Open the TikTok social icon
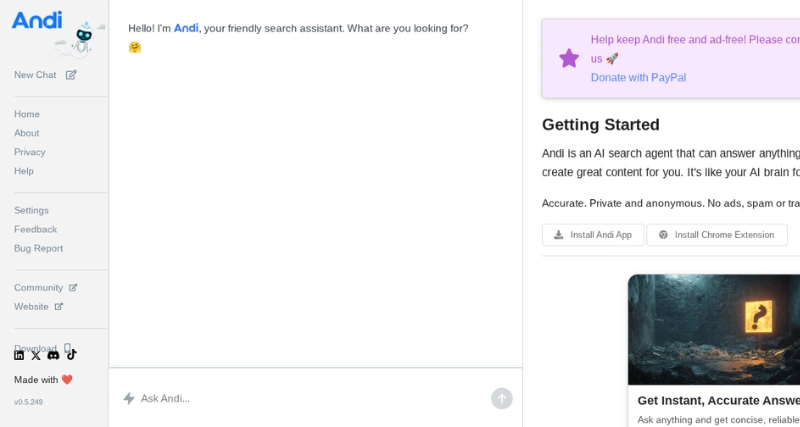800x427 pixels. coord(71,355)
